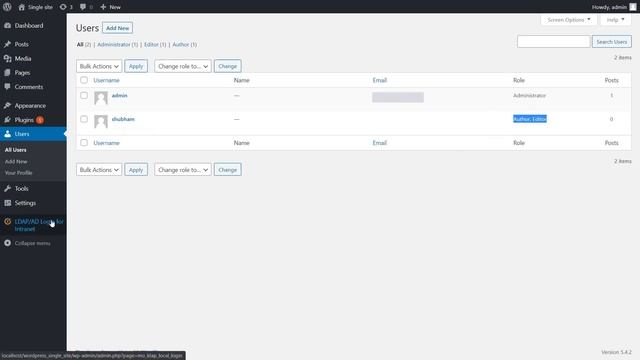Image resolution: width=640 pixels, height=360 pixels.
Task: Open the admin avatar in top bar
Action: [633, 7]
